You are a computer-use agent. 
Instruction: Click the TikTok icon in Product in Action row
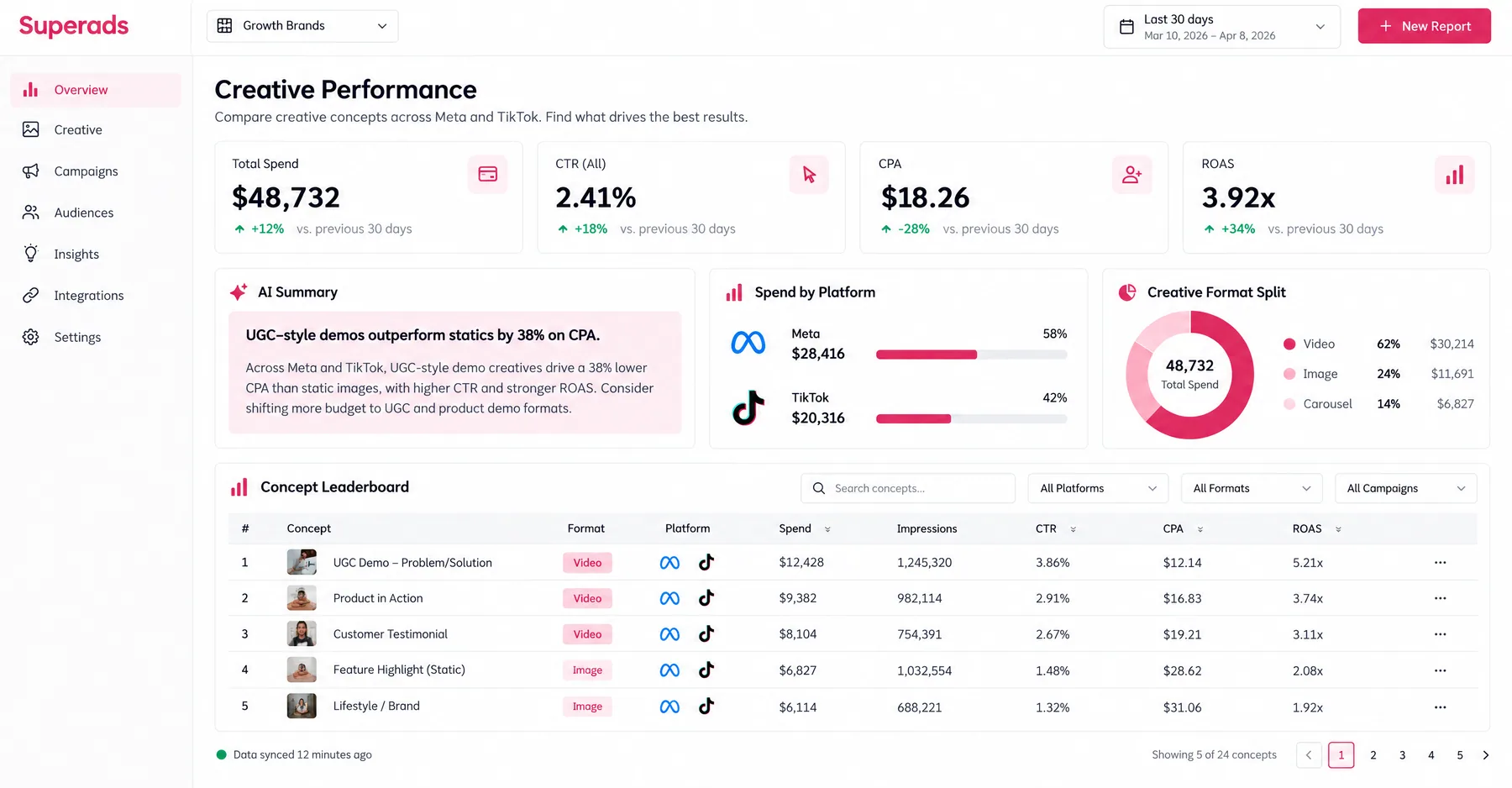[x=706, y=598]
